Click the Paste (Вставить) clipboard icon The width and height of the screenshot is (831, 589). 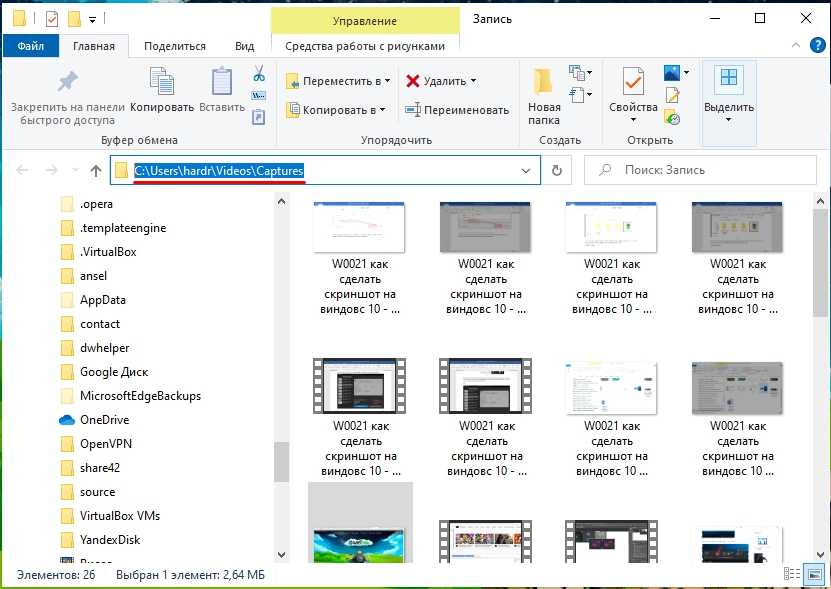coord(222,90)
